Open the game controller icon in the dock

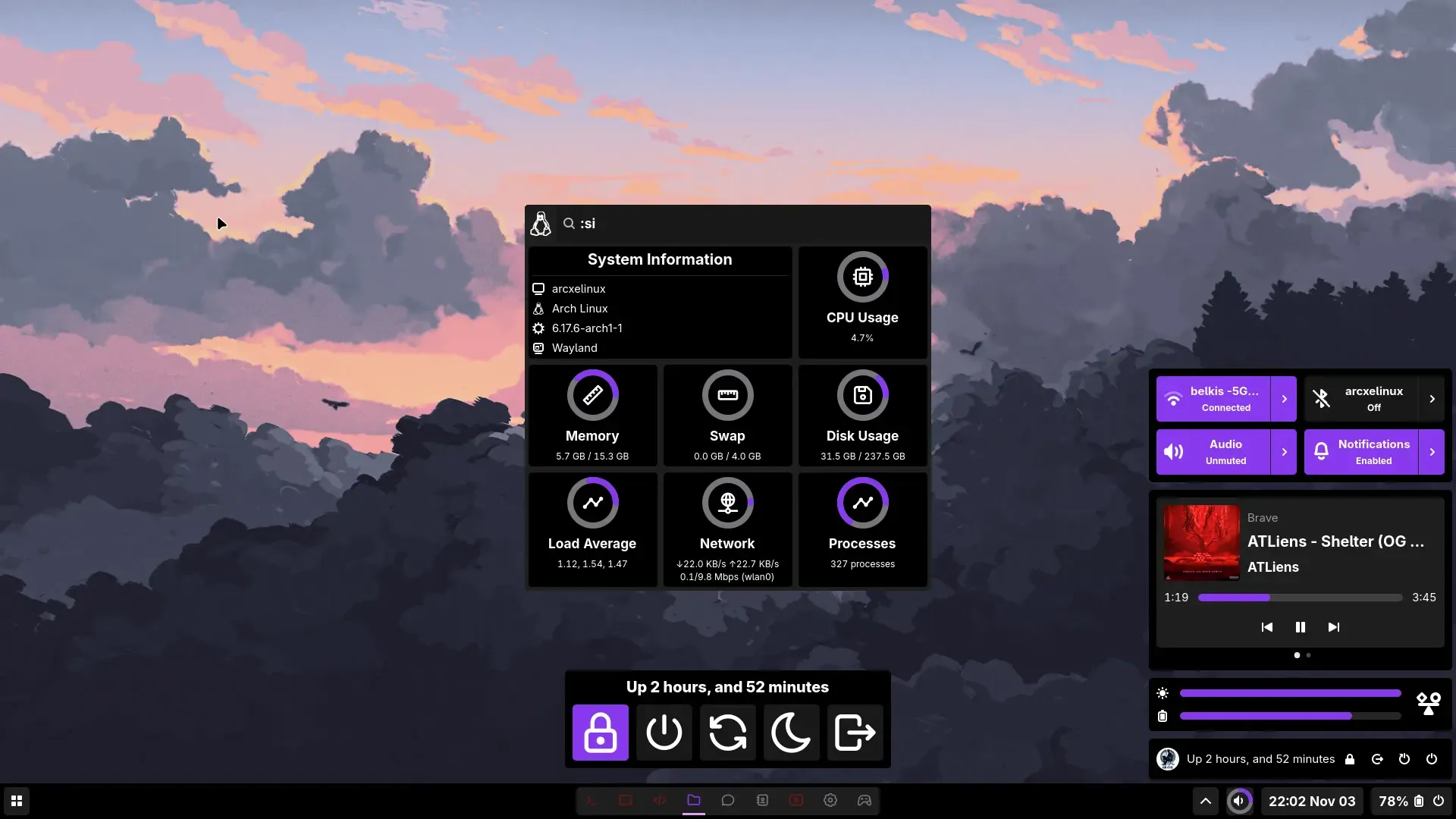tap(864, 801)
